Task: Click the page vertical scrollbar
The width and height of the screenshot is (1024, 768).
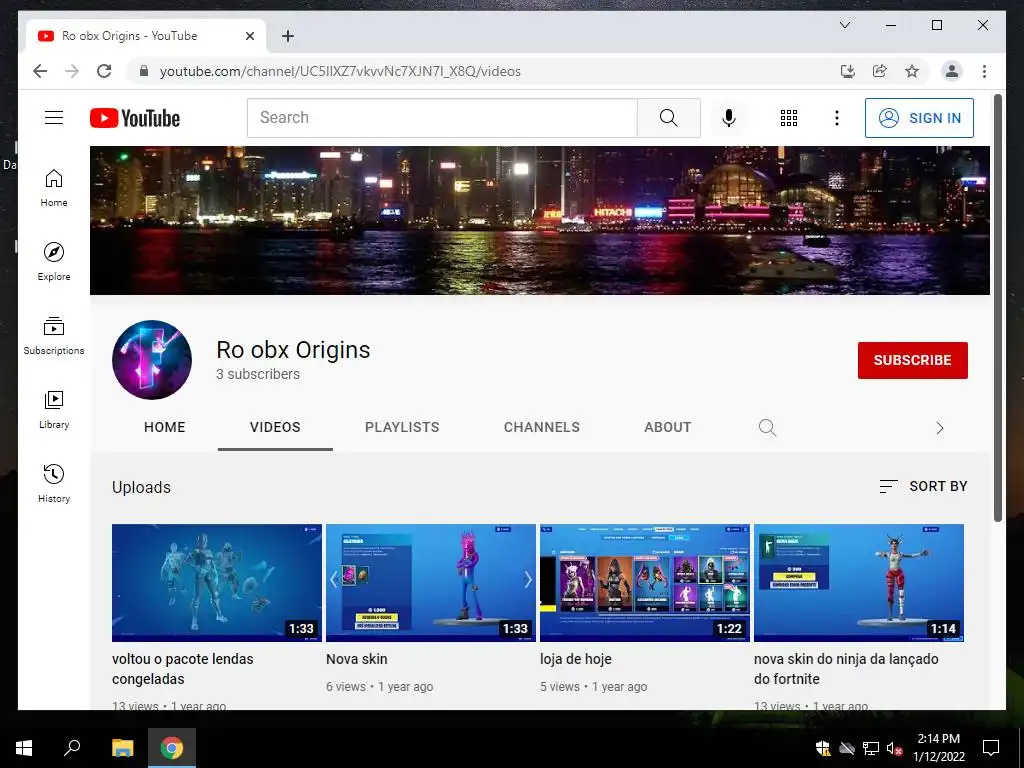Action: (x=997, y=307)
